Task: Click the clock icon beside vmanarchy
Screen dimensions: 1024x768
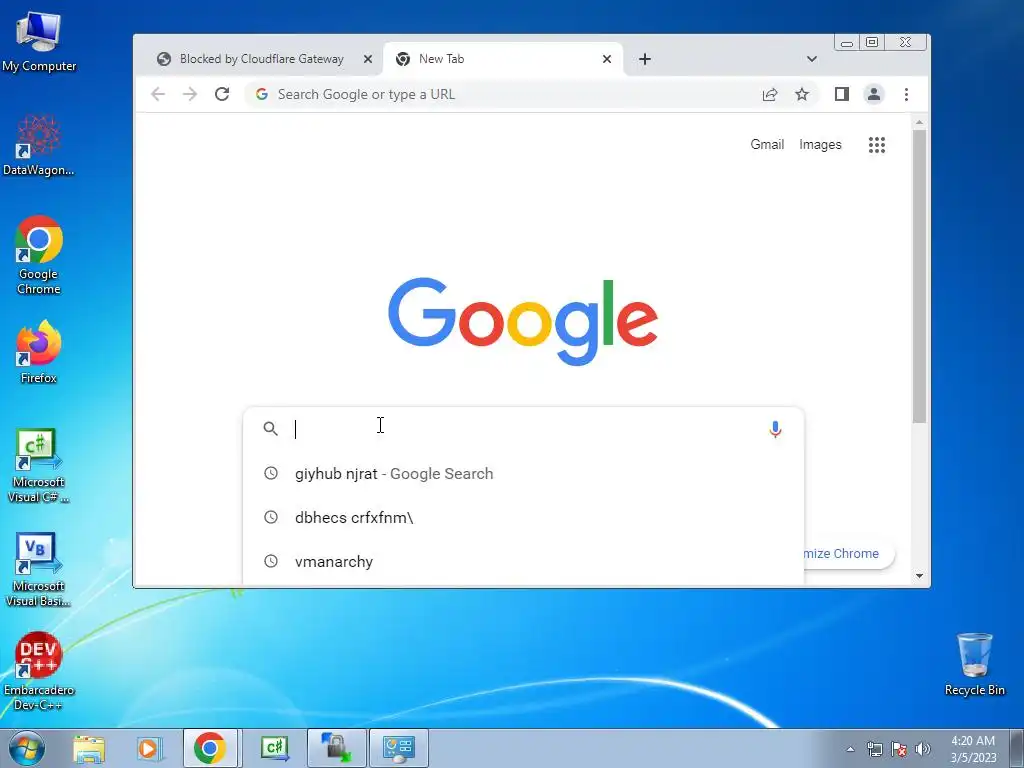Action: (x=270, y=561)
